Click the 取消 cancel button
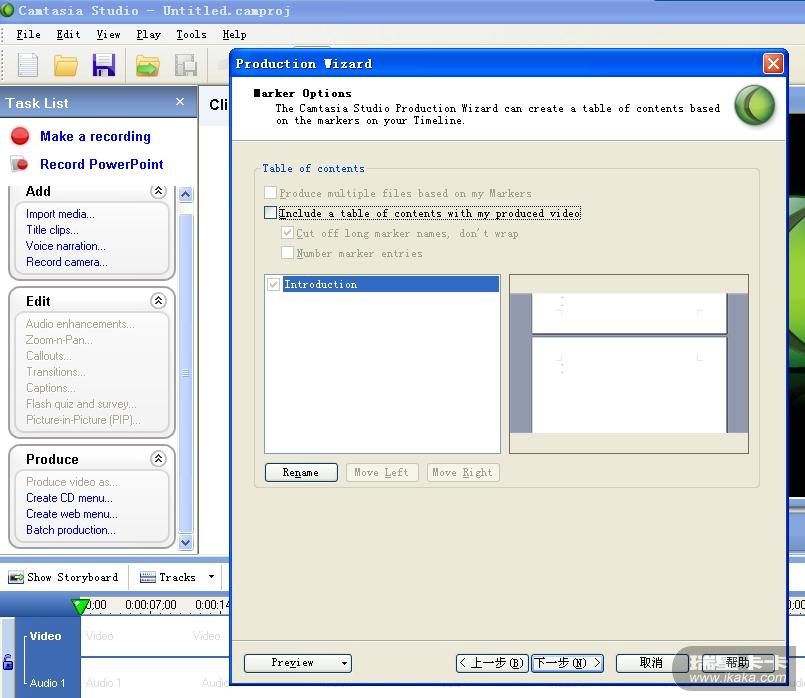This screenshot has height=698, width=805. [x=651, y=663]
